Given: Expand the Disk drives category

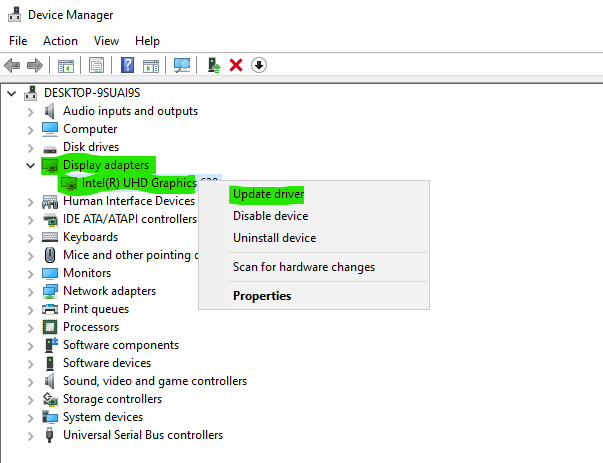Looking at the screenshot, I should pyautogui.click(x=30, y=148).
